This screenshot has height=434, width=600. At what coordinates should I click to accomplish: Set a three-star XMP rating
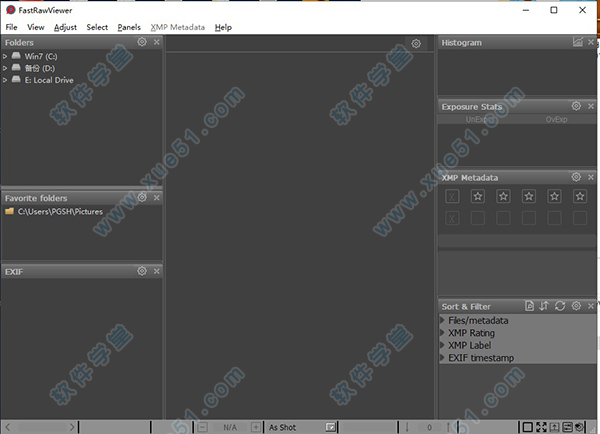point(529,197)
